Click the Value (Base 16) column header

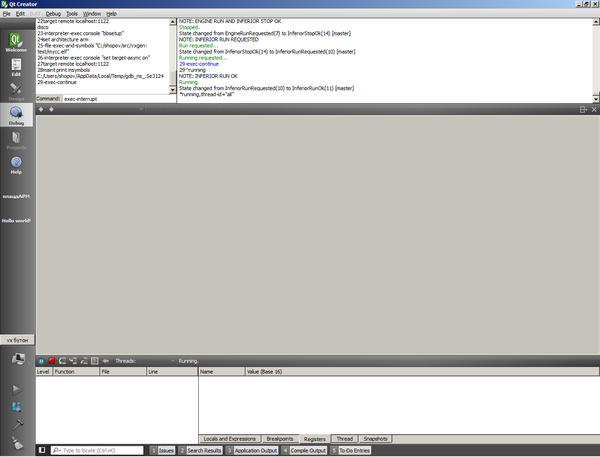point(422,372)
